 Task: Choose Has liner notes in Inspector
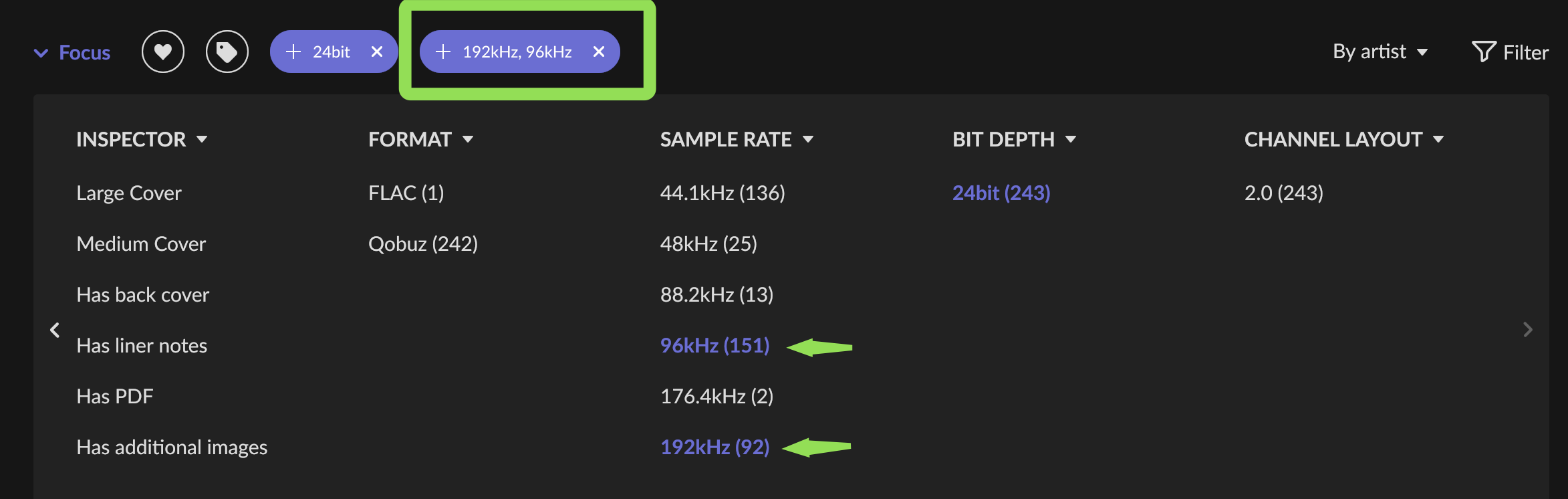point(142,345)
